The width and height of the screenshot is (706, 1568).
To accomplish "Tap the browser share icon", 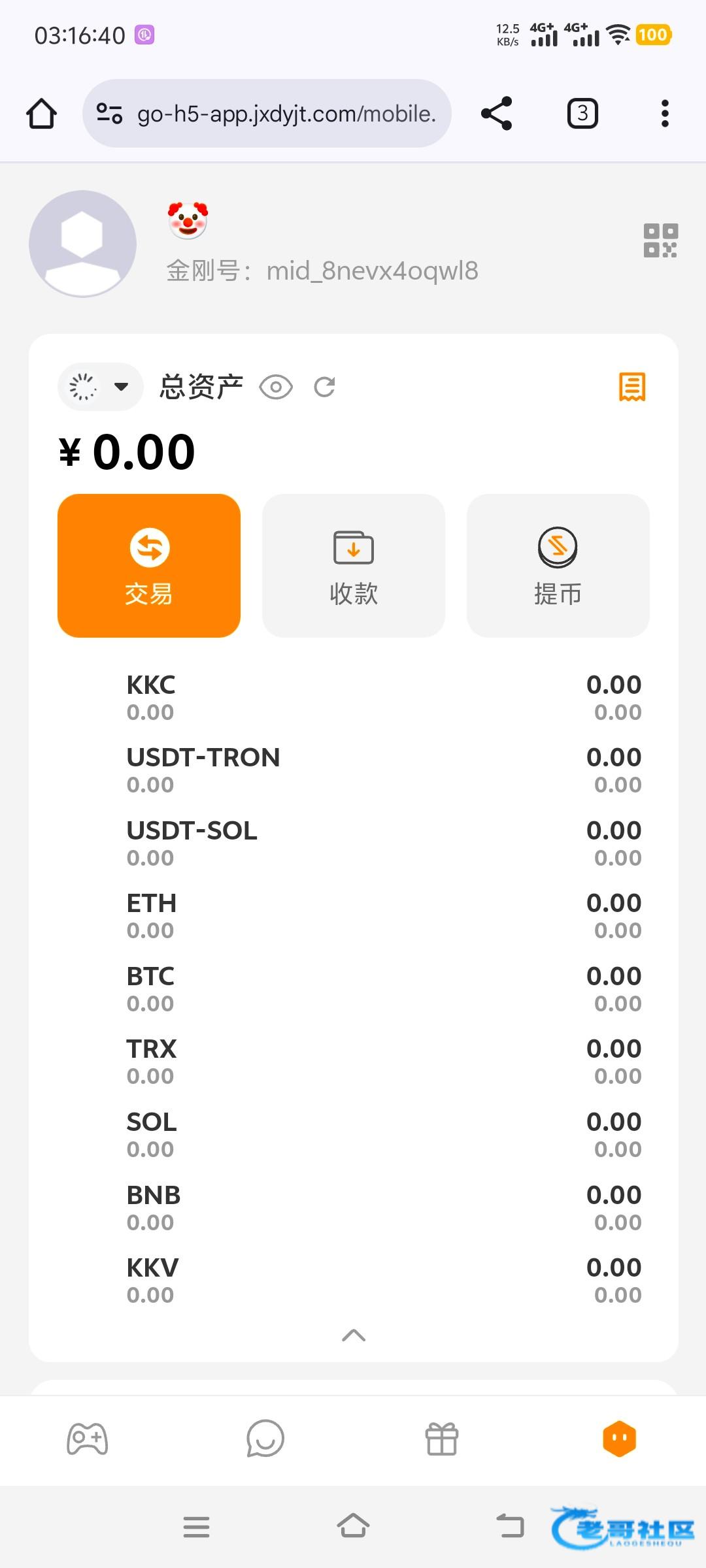I will pyautogui.click(x=496, y=114).
